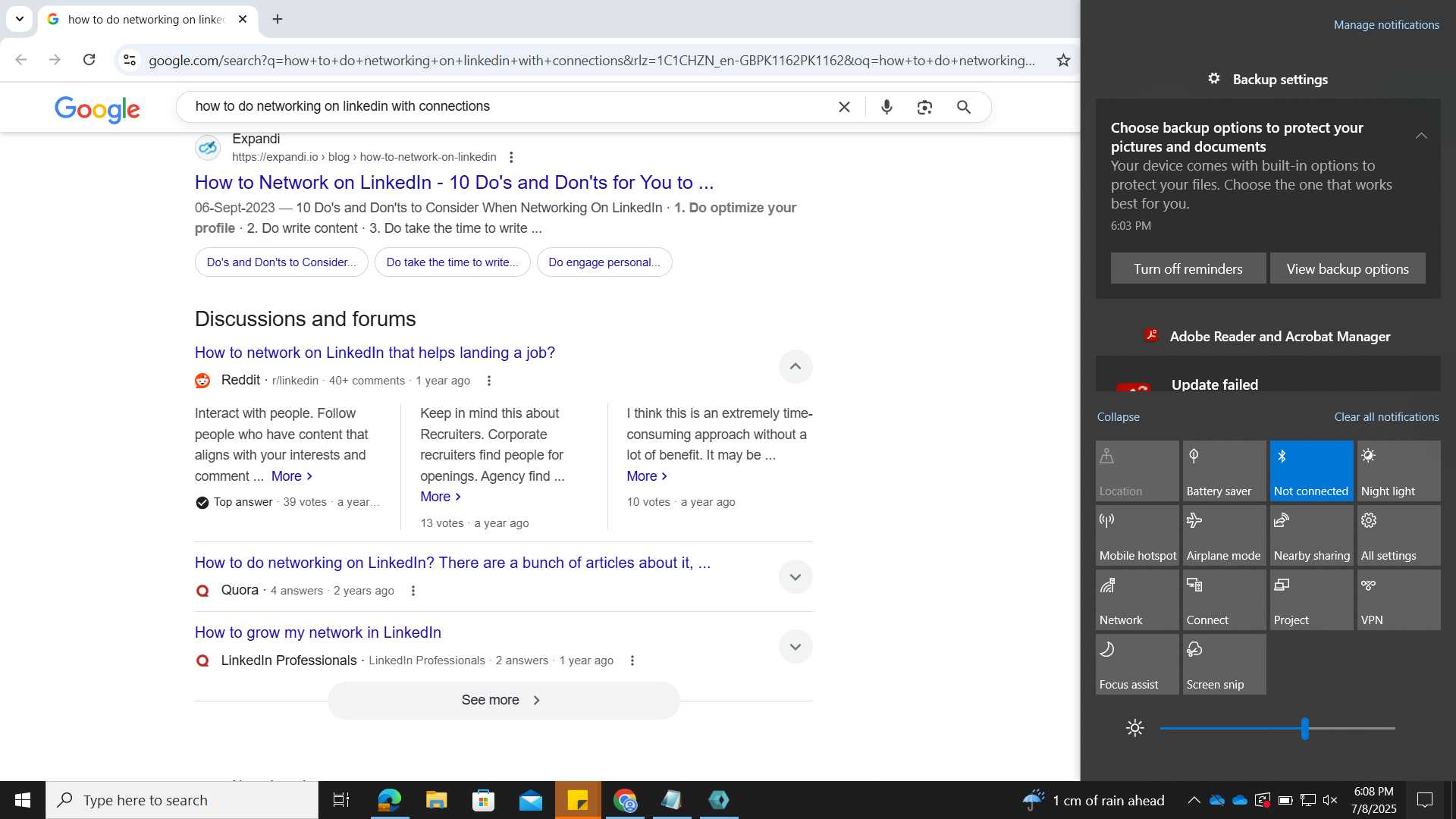Go back to the previous page
Image resolution: width=1456 pixels, height=819 pixels.
click(21, 60)
